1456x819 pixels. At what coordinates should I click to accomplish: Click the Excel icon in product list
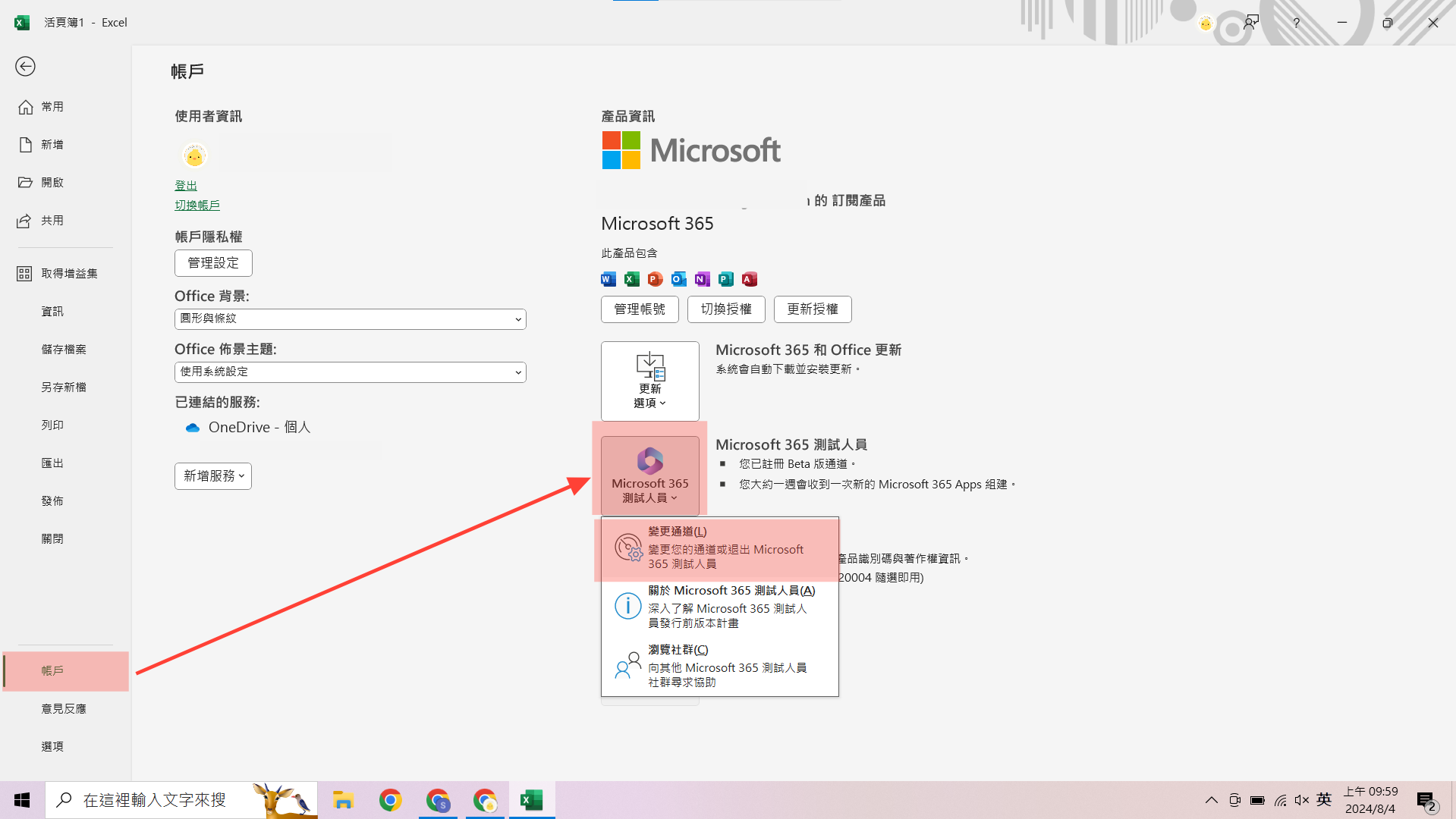click(632, 279)
